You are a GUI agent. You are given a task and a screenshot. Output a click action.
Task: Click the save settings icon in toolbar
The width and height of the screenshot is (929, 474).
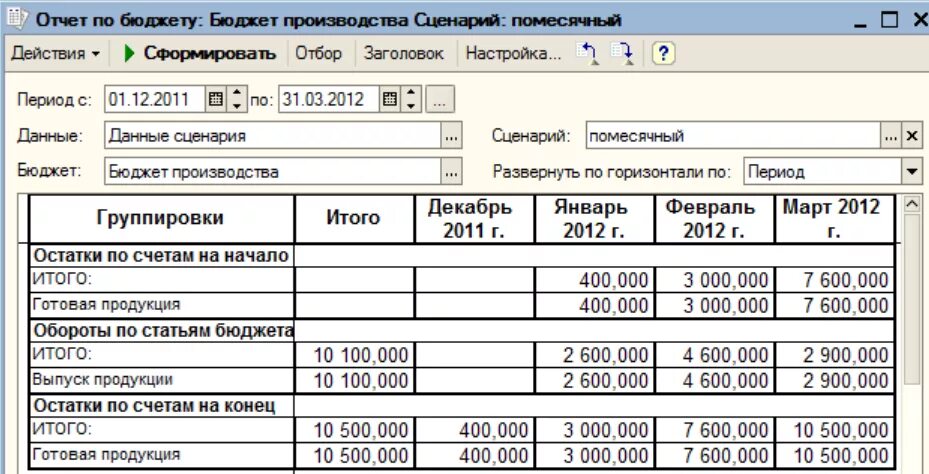(x=622, y=53)
